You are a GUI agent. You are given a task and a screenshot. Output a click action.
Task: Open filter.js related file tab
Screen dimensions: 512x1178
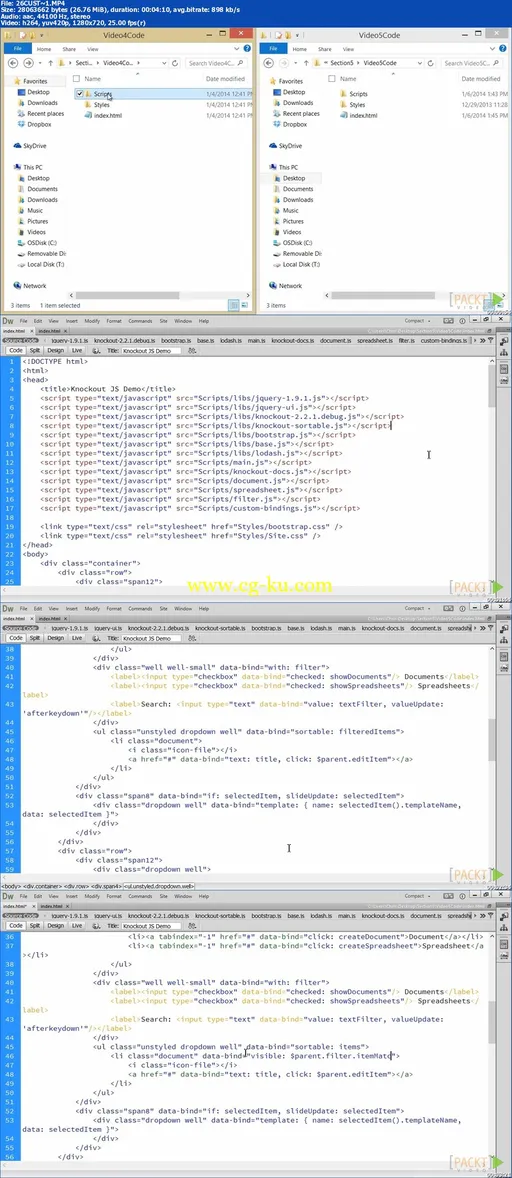(406, 340)
